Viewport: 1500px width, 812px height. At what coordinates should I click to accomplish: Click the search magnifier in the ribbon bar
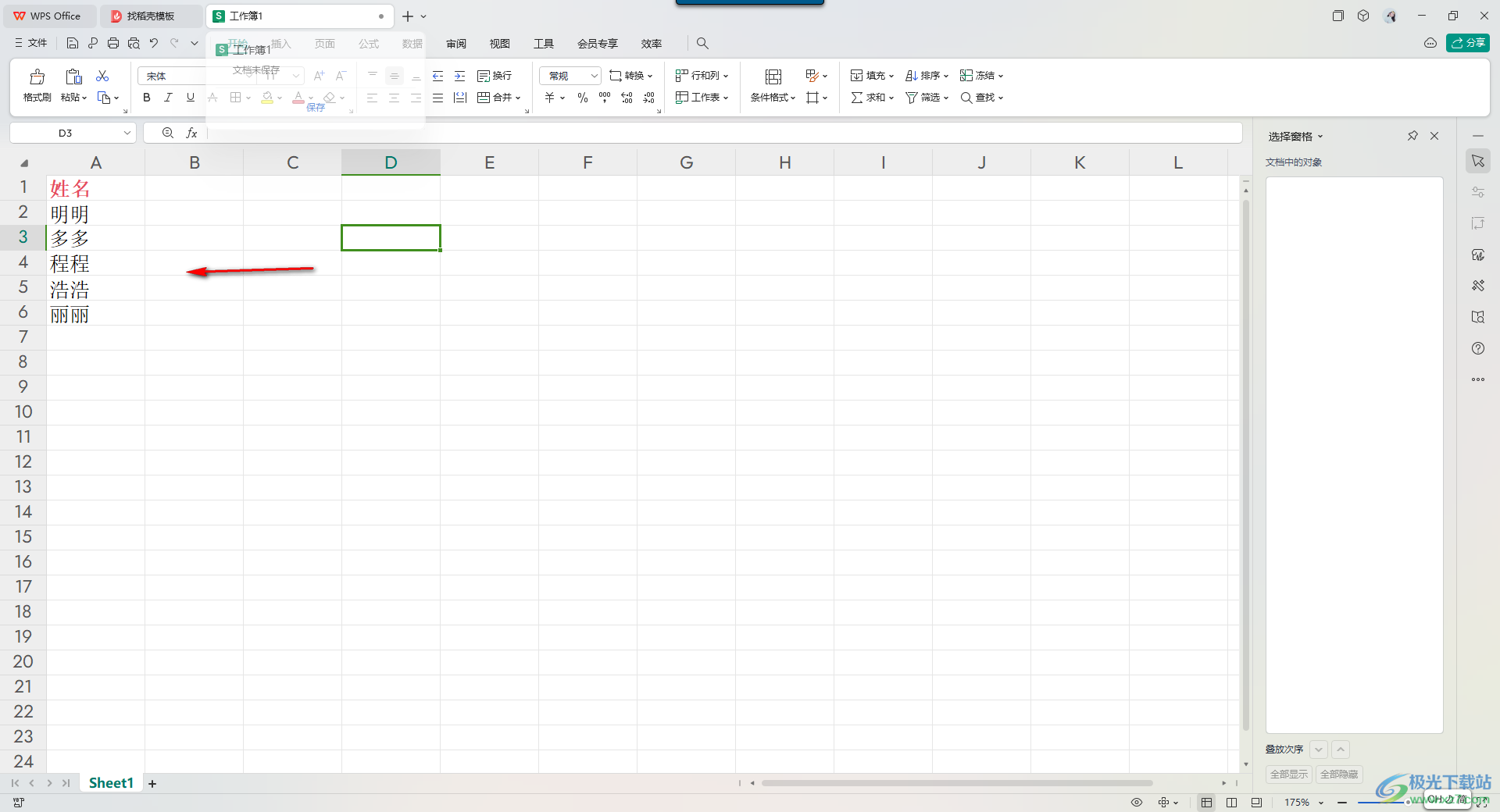(x=702, y=44)
